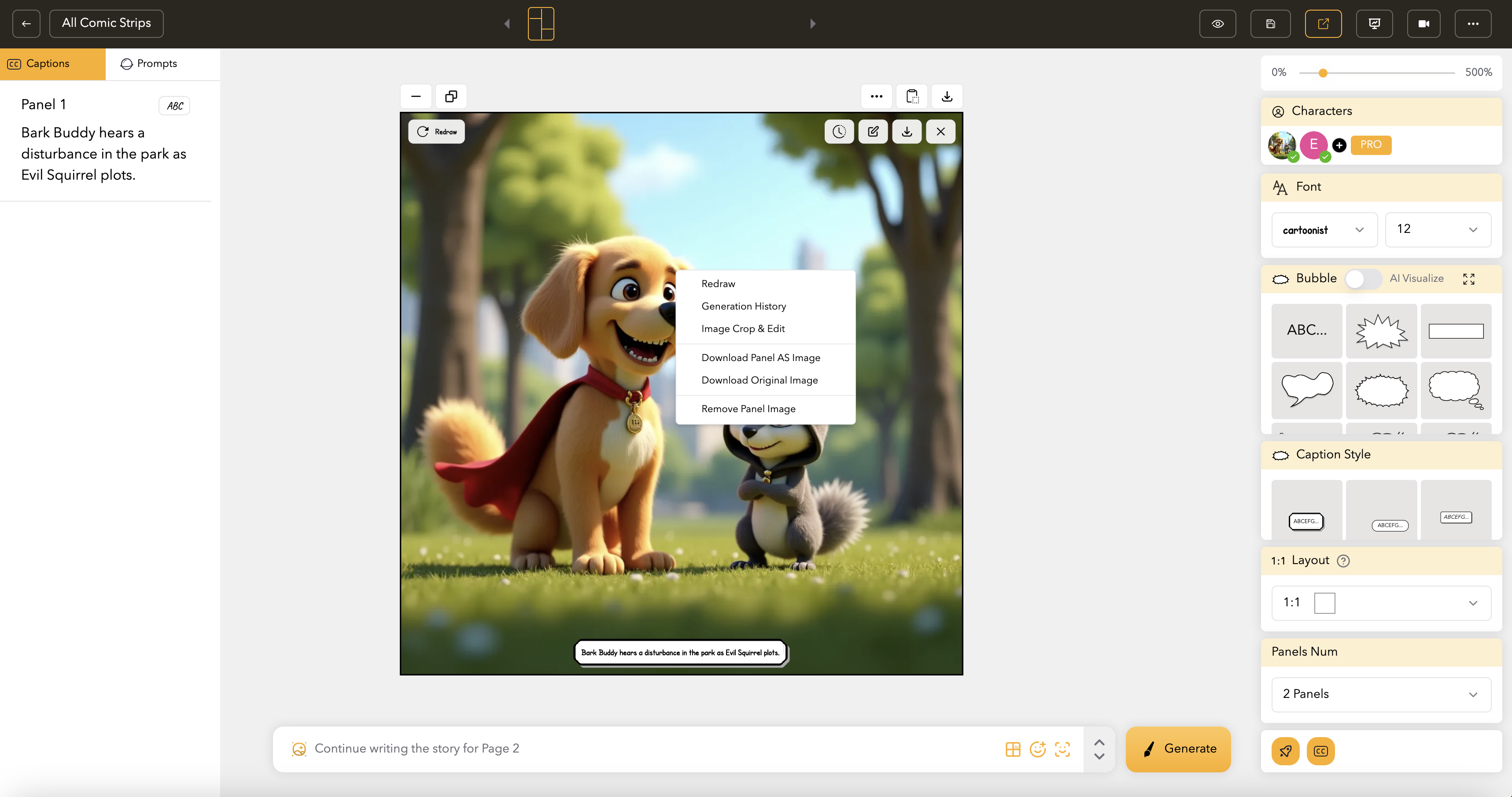This screenshot has width=1512, height=797.
Task: Open the preview eye icon in the top bar
Action: point(1217,23)
